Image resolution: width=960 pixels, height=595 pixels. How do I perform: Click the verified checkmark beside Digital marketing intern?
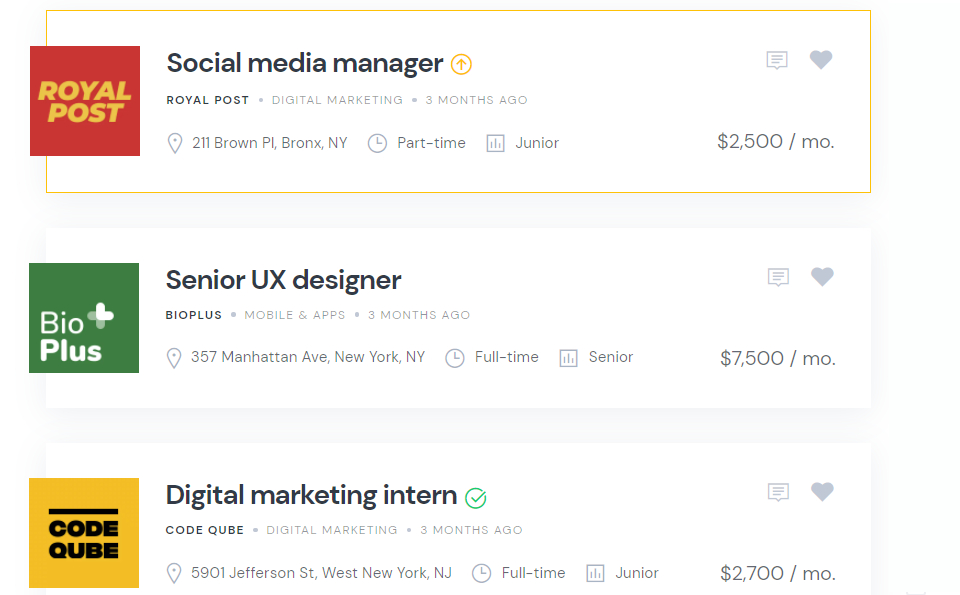(x=476, y=497)
